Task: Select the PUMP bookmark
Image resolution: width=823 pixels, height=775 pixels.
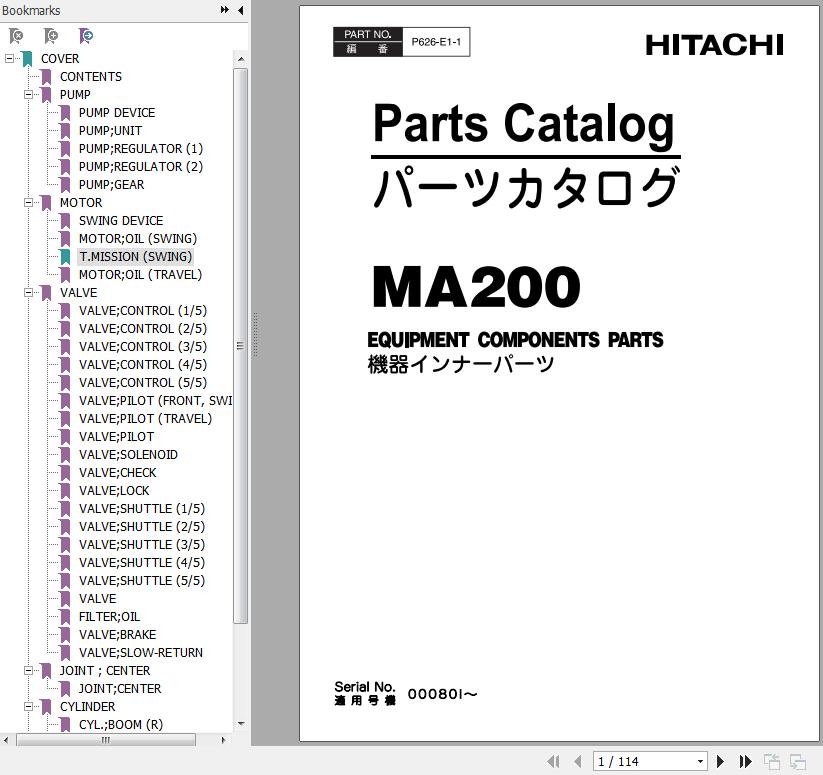Action: click(75, 94)
